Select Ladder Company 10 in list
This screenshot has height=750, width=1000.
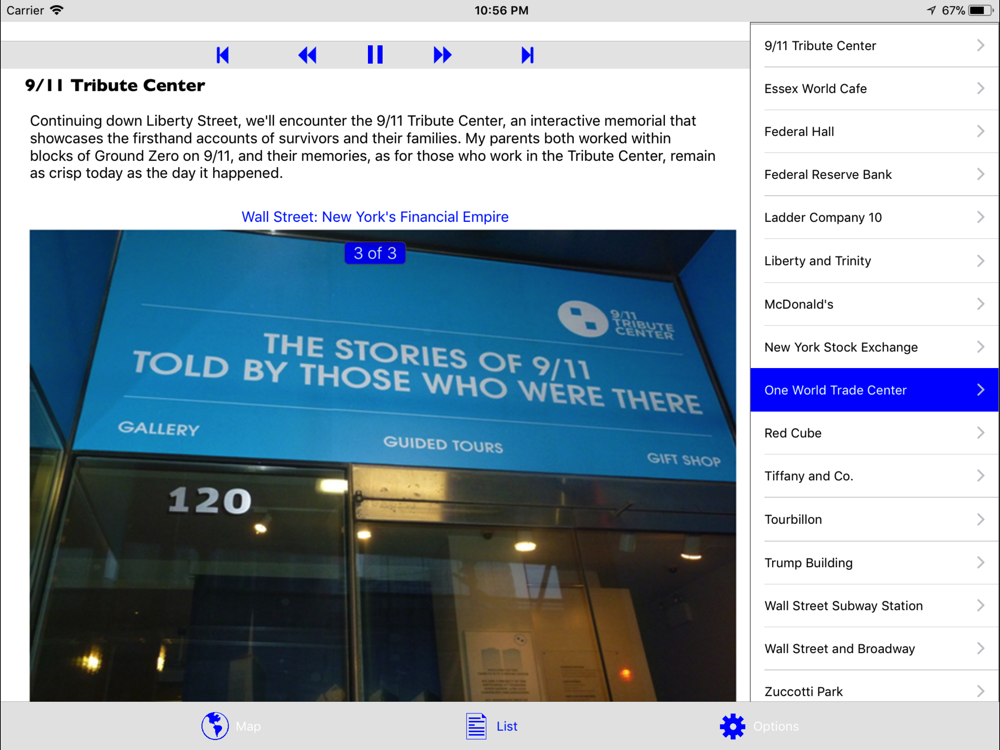tap(875, 217)
